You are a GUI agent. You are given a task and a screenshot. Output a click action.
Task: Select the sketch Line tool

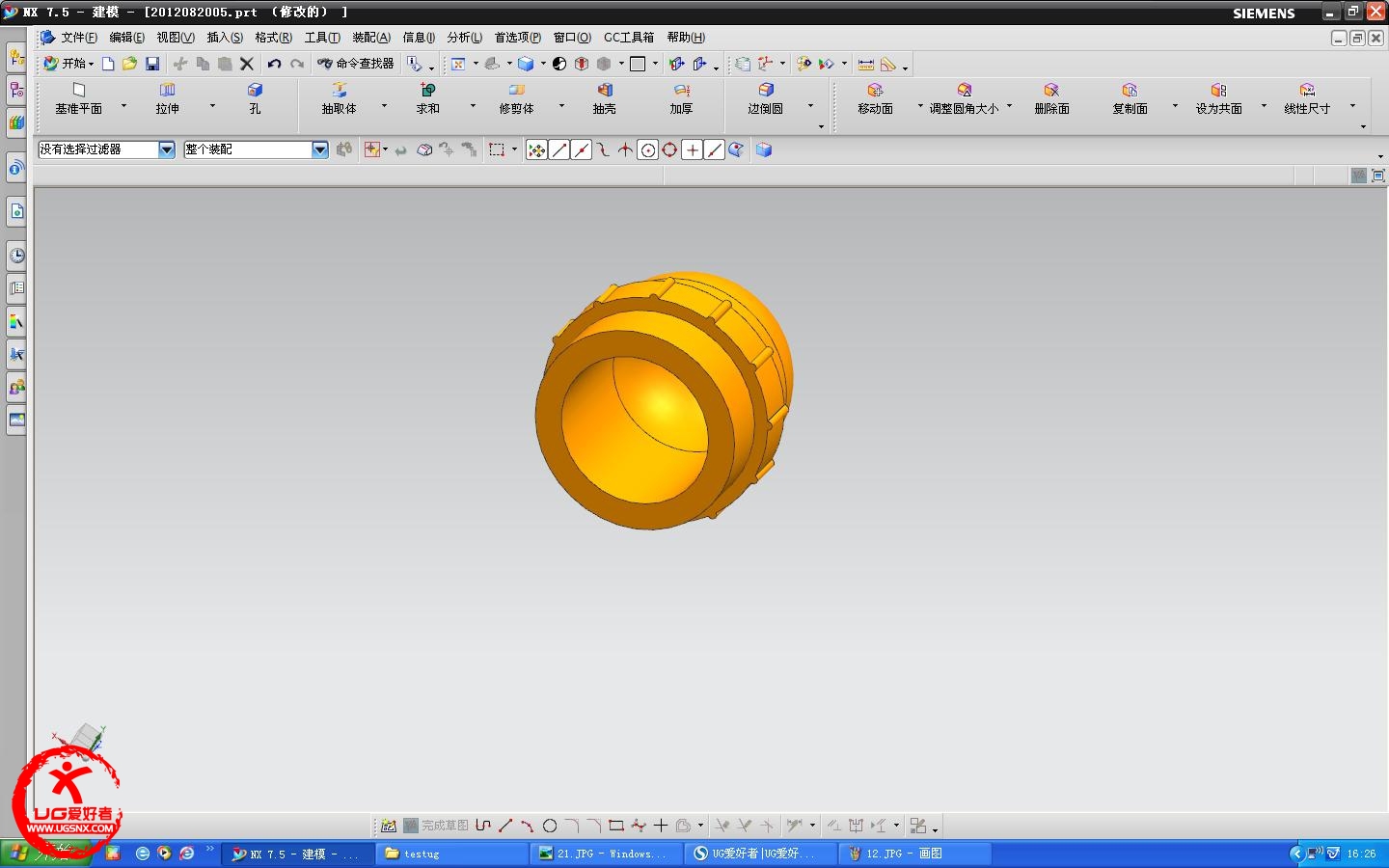505,826
